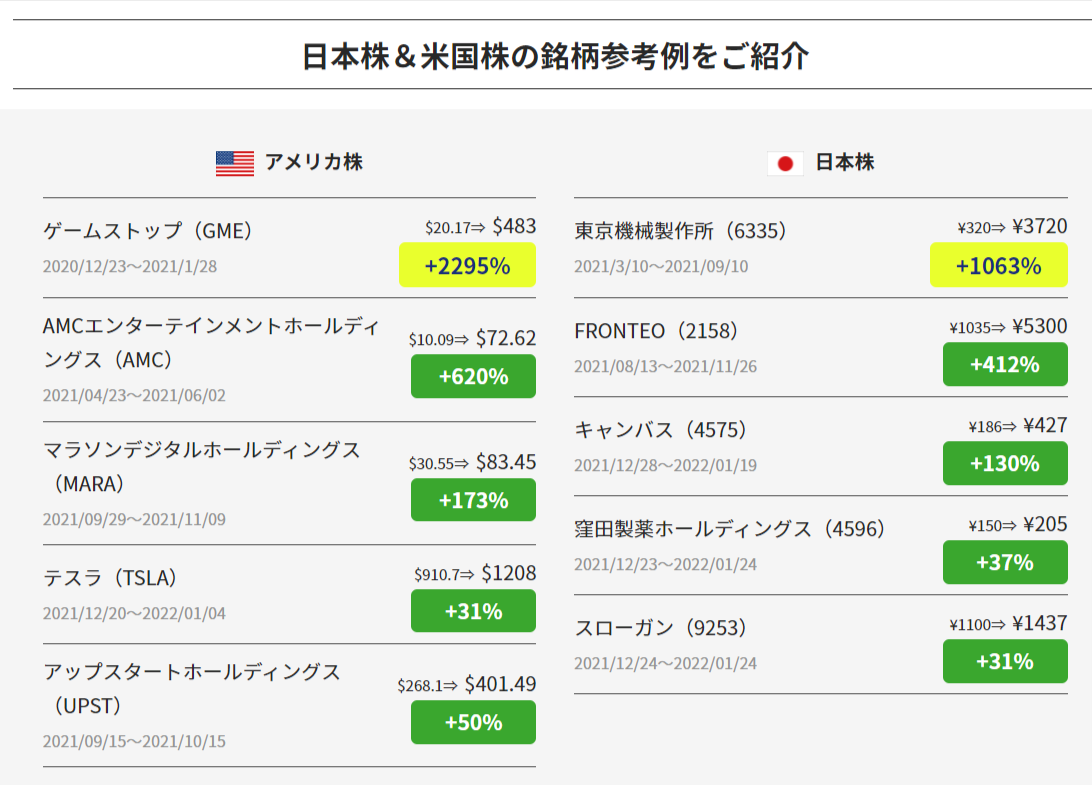Open the スローガン（9253） stock entry

pos(660,628)
